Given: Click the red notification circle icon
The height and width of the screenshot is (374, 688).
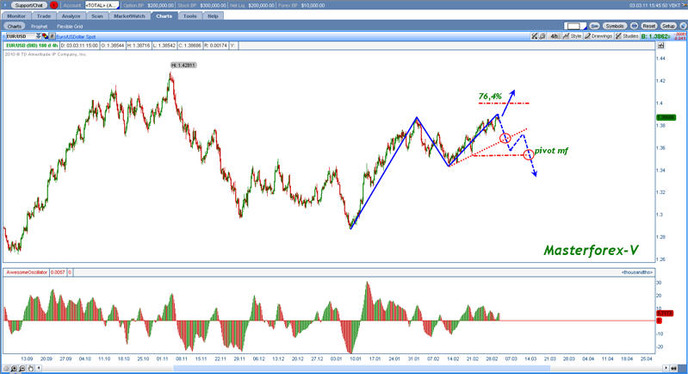Looking at the screenshot, I should click(x=54, y=5).
